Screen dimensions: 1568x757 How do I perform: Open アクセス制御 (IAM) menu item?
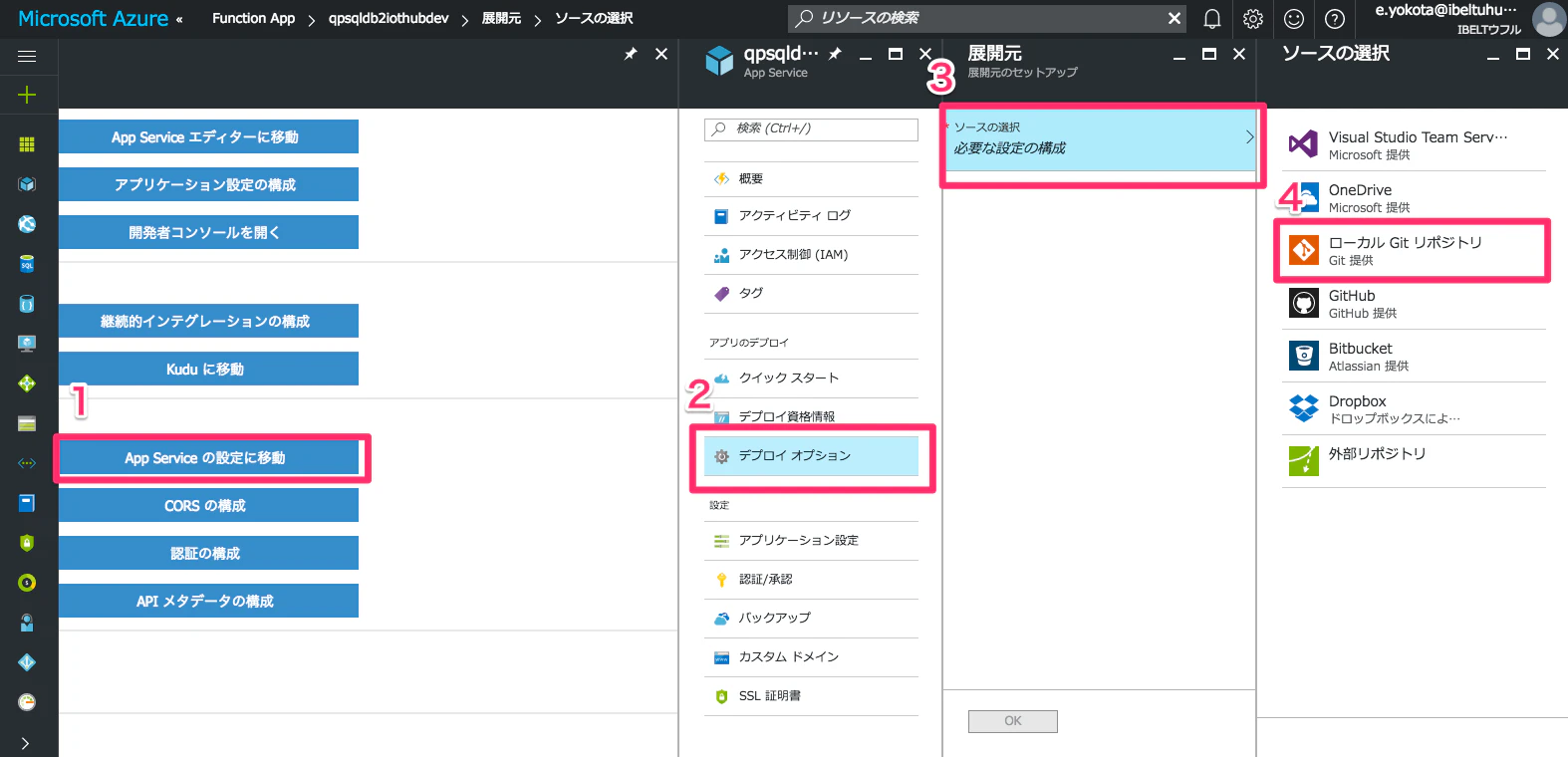coord(811,255)
